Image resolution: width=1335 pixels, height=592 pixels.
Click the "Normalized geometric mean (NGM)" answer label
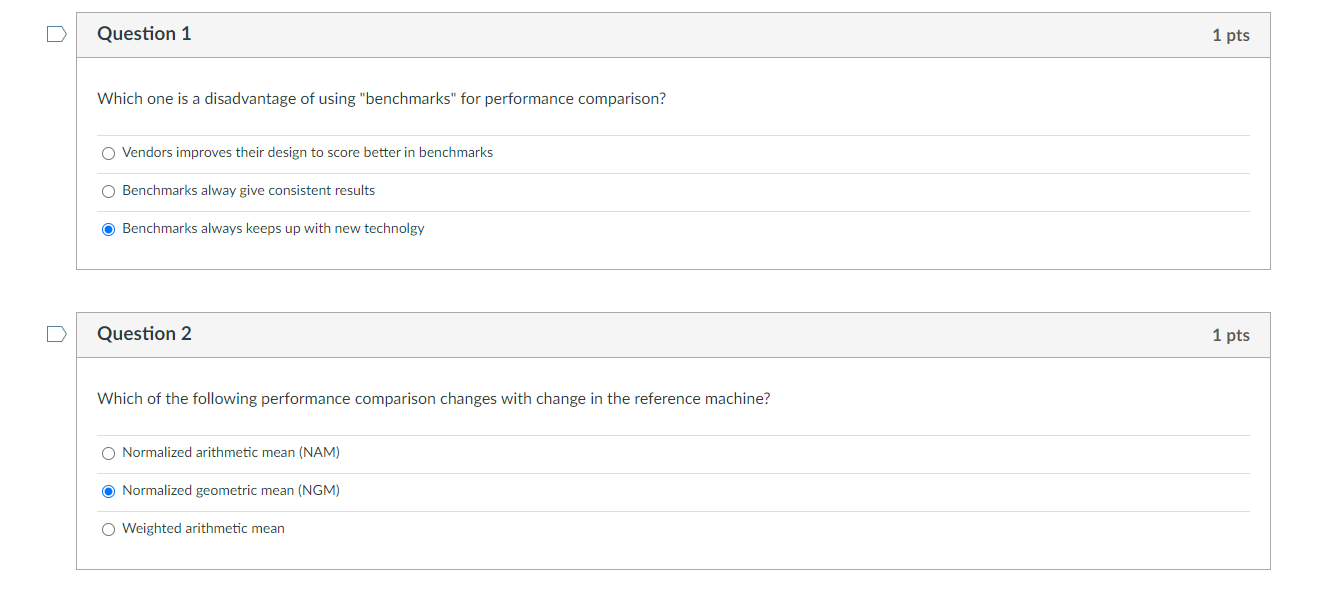231,491
